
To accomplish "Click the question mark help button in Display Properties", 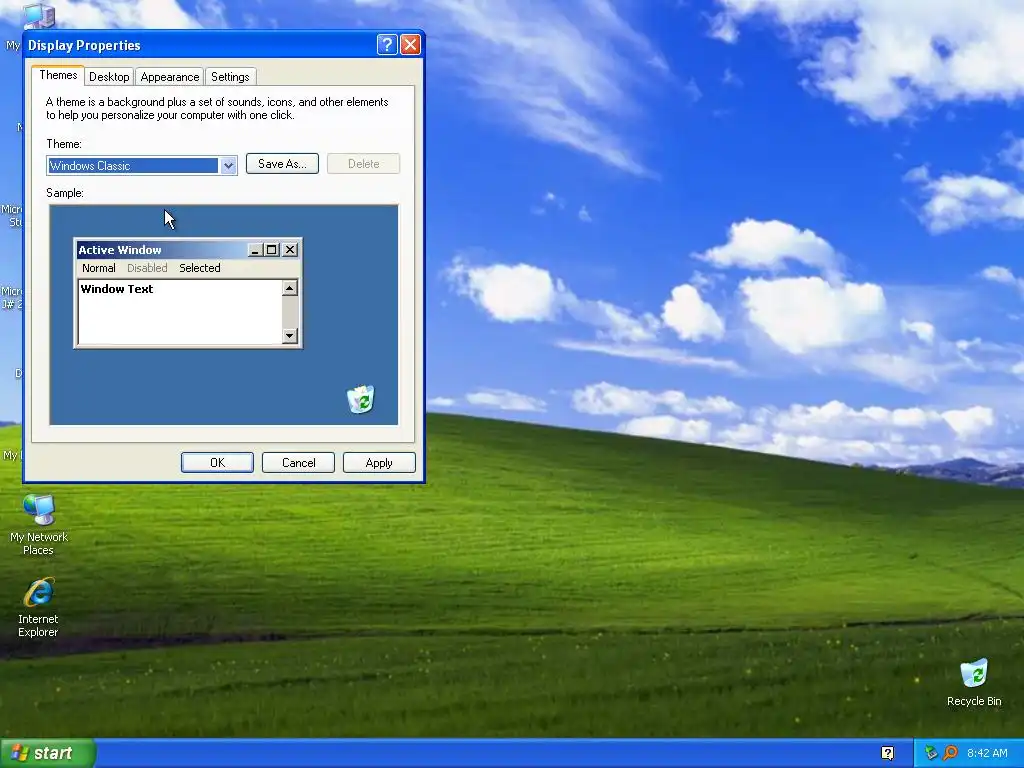I will 387,44.
